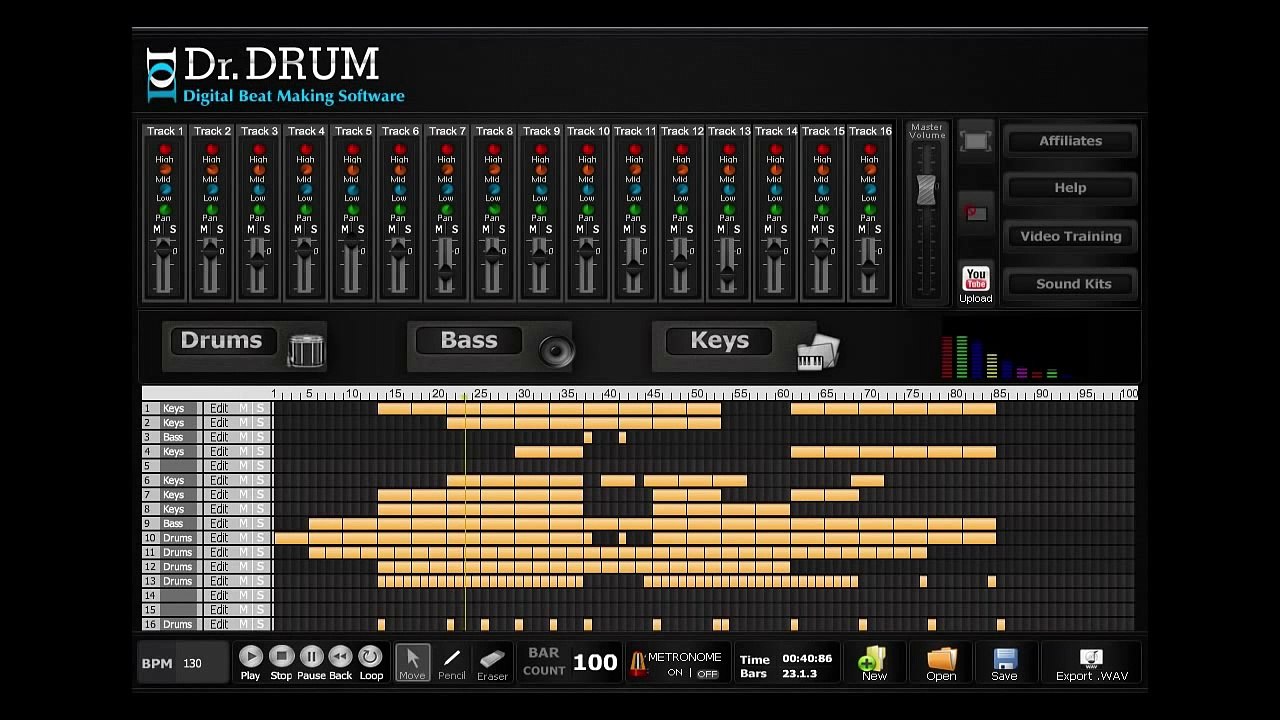
Task: Solo Track 1 in the mixer
Action: 172,230
